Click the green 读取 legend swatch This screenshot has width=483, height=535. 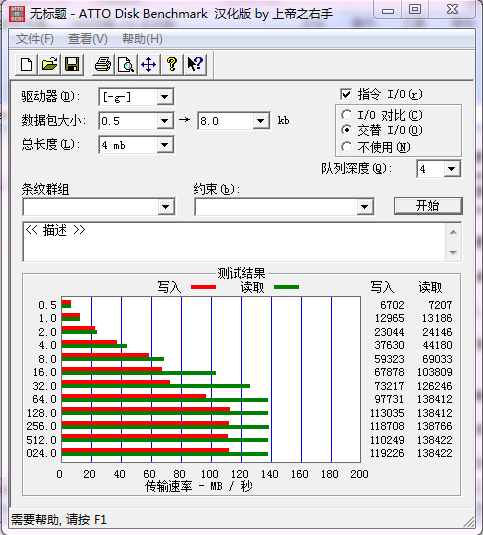[287, 287]
